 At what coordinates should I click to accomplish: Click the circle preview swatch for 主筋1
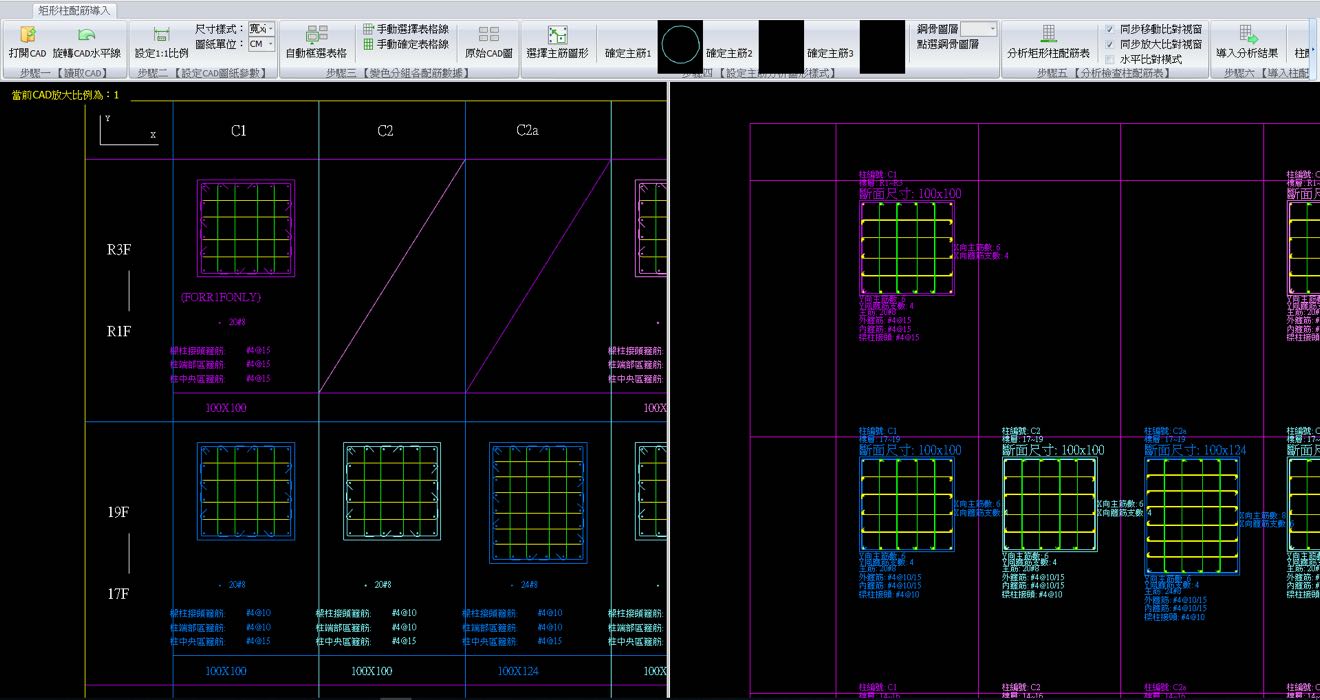680,47
